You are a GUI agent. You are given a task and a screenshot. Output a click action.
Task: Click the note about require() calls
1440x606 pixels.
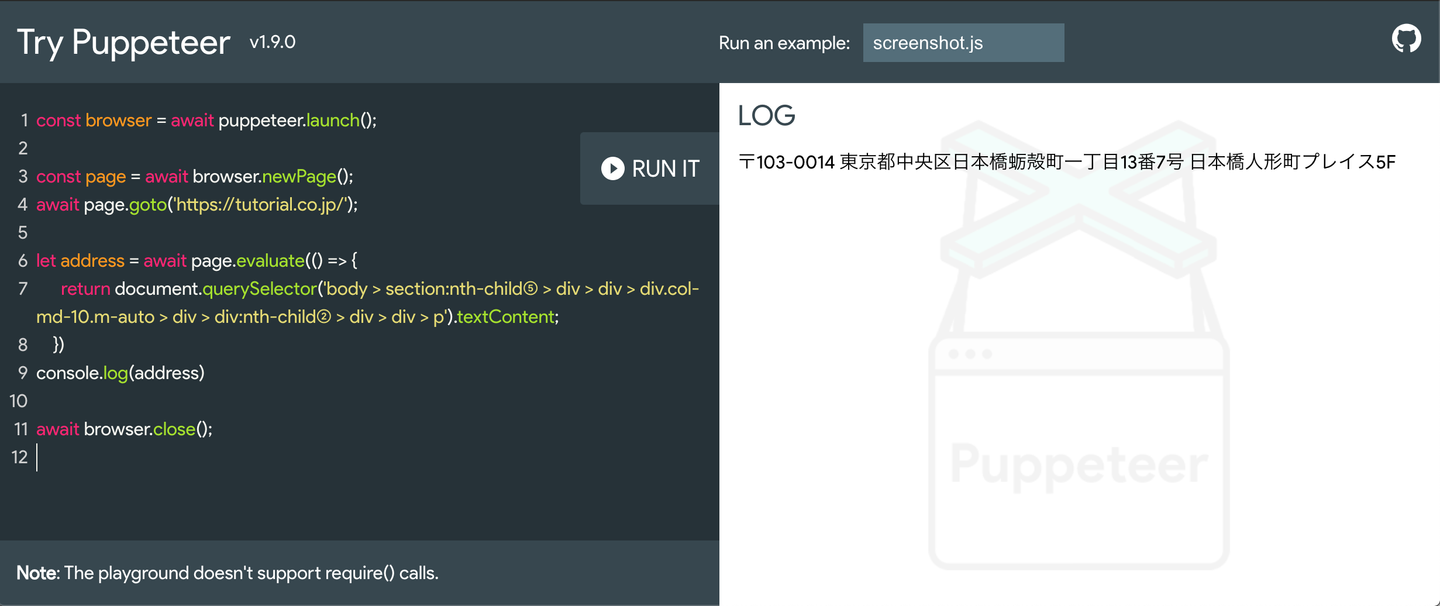[x=228, y=573]
